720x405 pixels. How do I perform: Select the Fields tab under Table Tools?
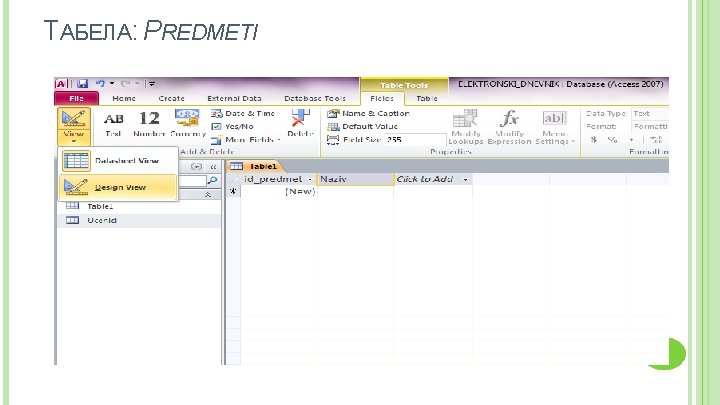(x=382, y=98)
